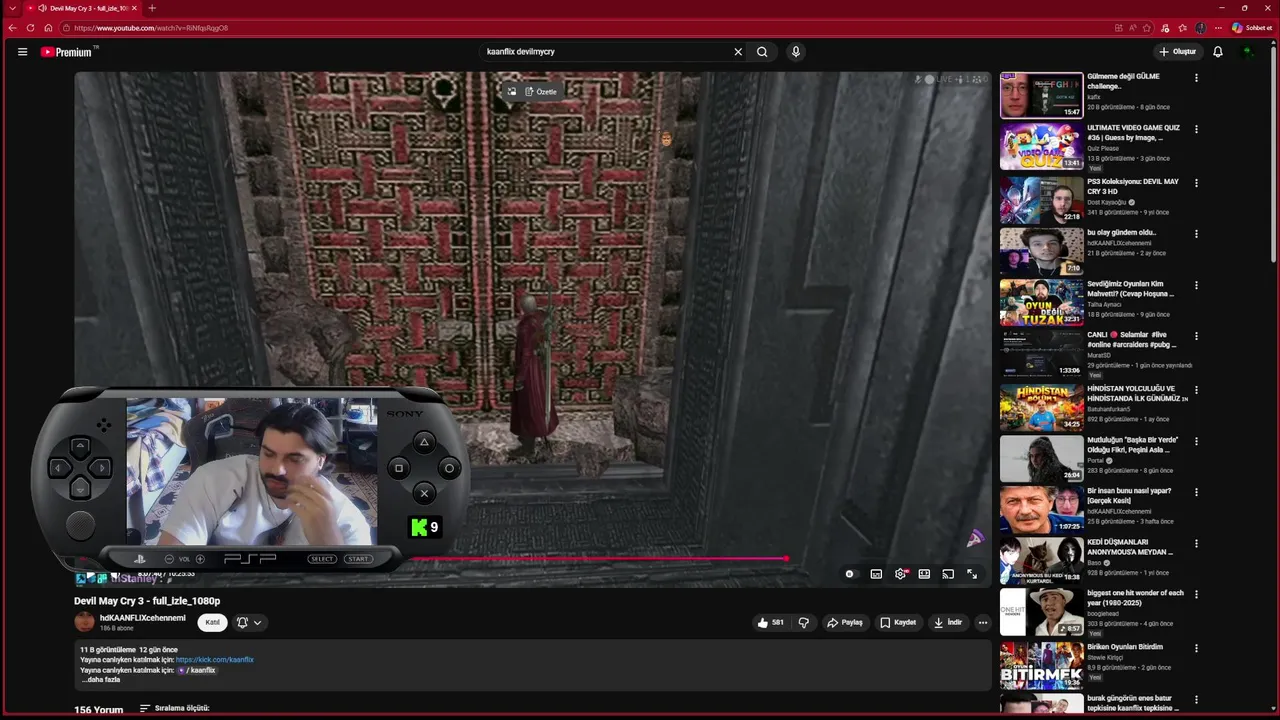
Task: Open options for ULTIMATE VIDEO GAME QUIZ
Action: pyautogui.click(x=1196, y=129)
